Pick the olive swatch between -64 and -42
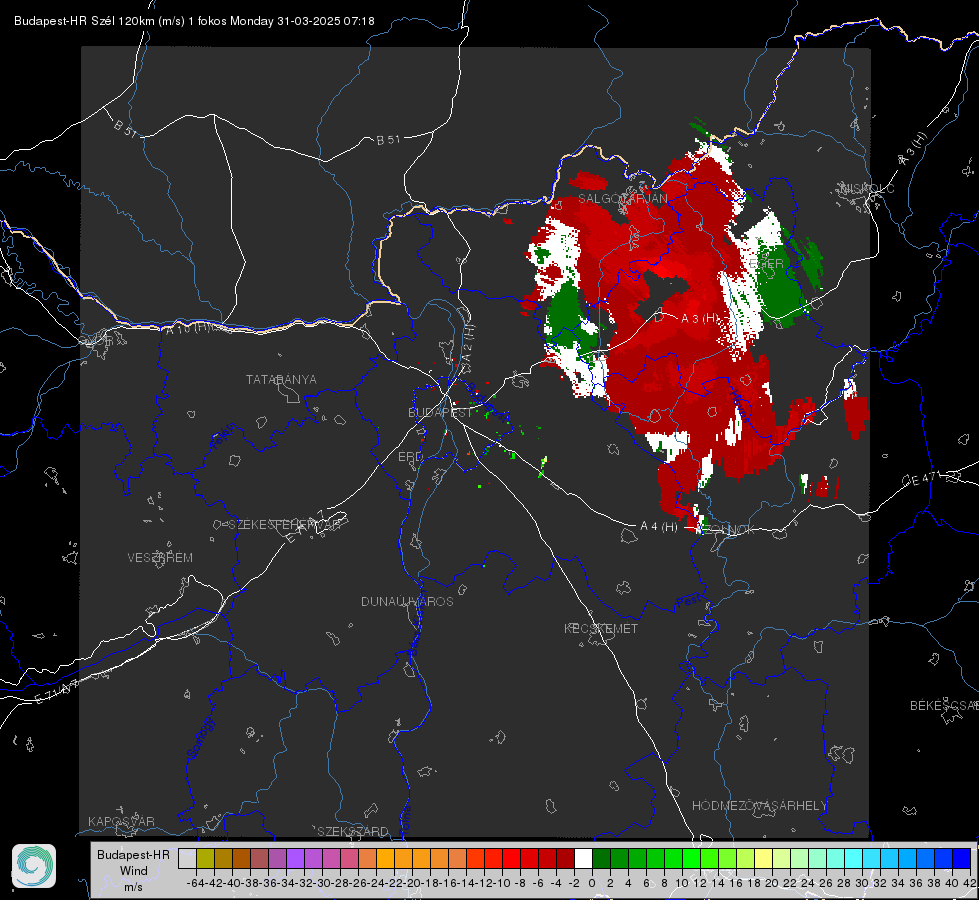Screen dimensions: 979x900 (x=205, y=858)
